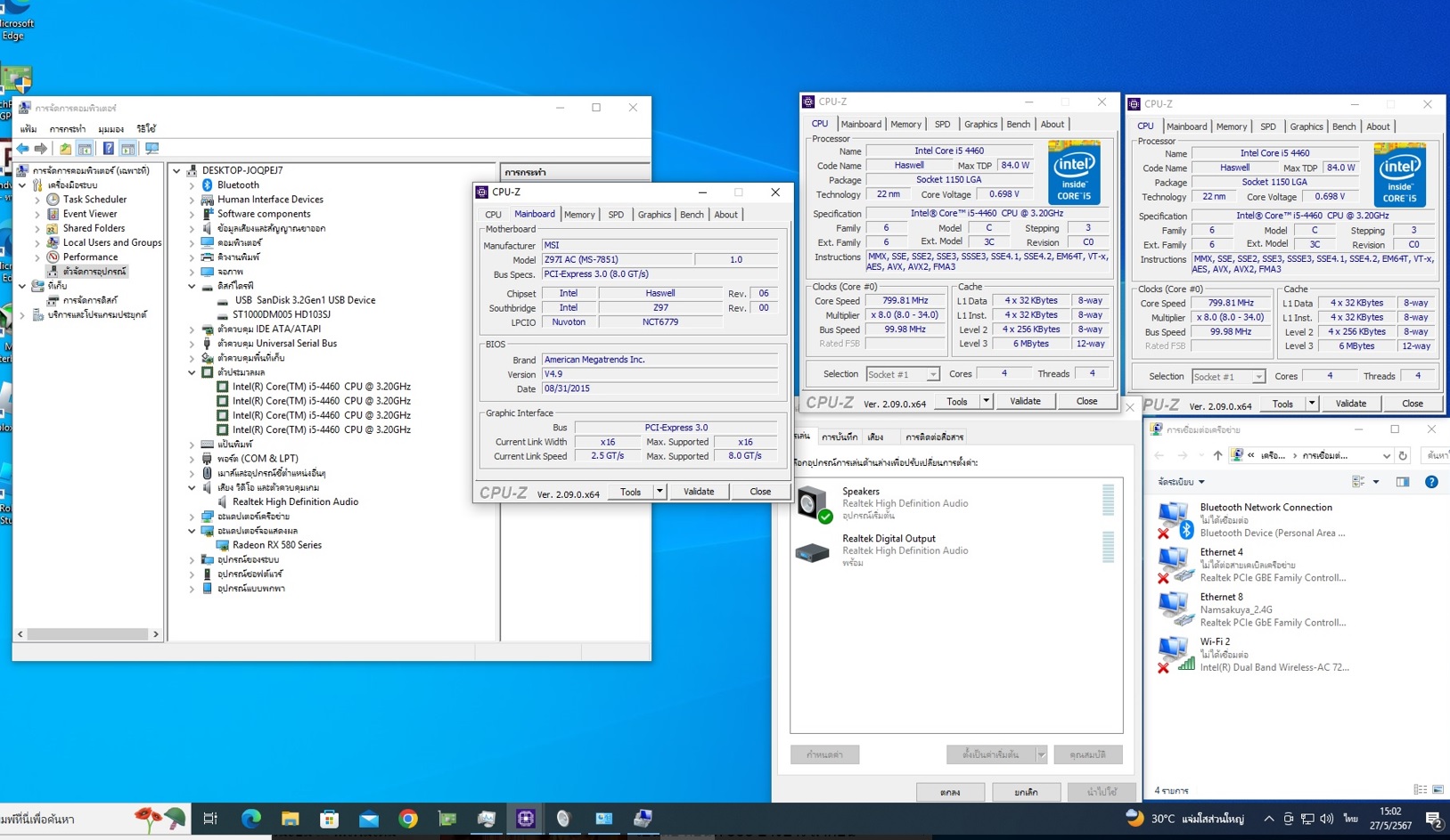Screen dimensions: 1450x840
Task: Open SPD tab in front CPU-Z window
Action: pos(616,215)
